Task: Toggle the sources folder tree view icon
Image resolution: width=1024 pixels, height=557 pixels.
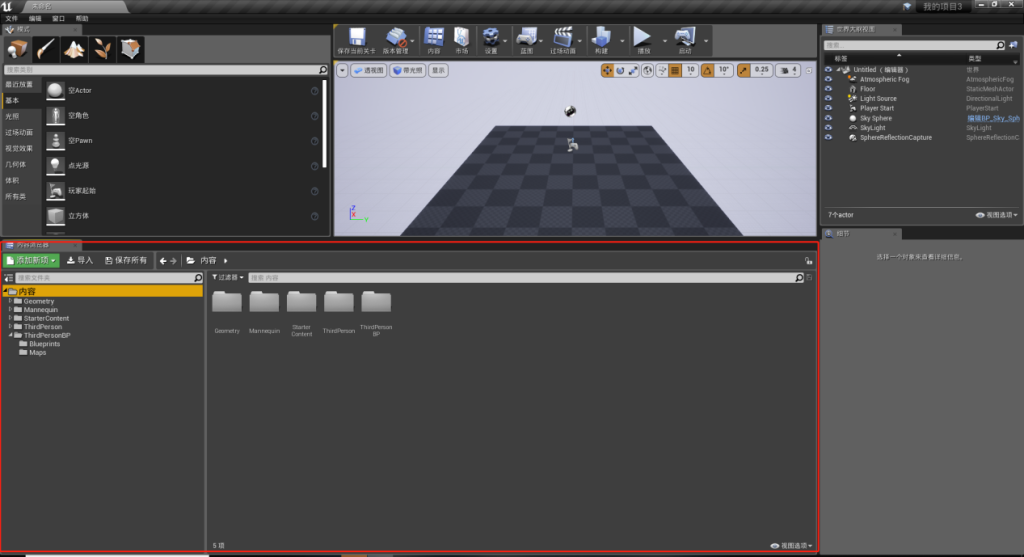Action: point(8,278)
